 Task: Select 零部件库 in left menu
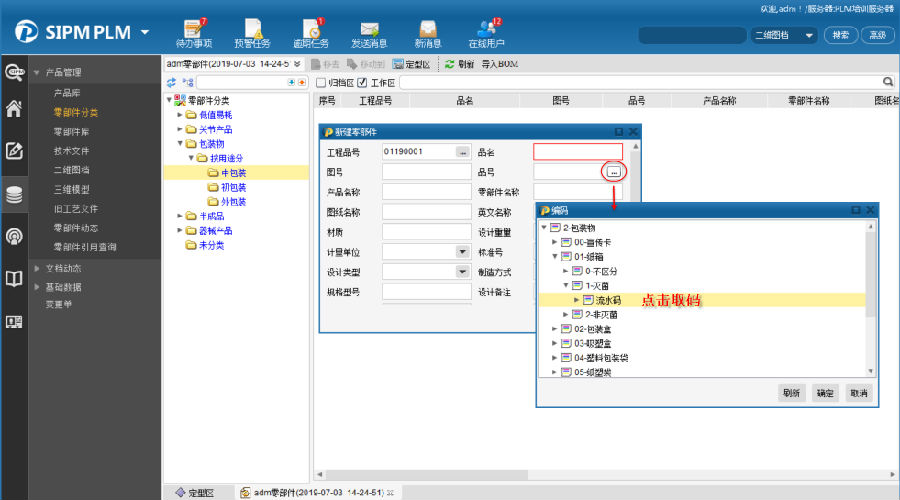(x=71, y=131)
